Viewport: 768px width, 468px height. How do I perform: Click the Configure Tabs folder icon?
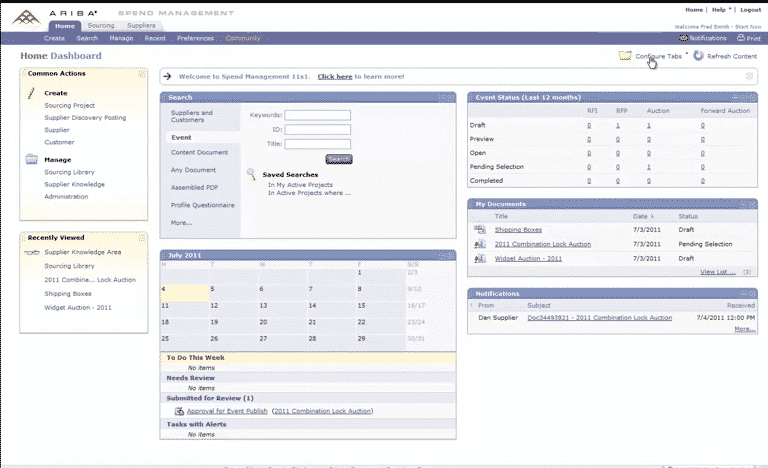click(x=625, y=57)
